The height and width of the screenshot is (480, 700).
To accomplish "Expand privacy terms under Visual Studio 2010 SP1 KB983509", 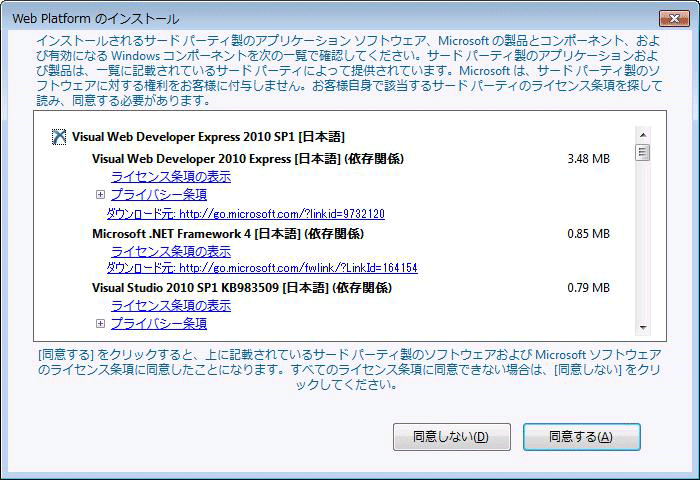I will point(100,323).
